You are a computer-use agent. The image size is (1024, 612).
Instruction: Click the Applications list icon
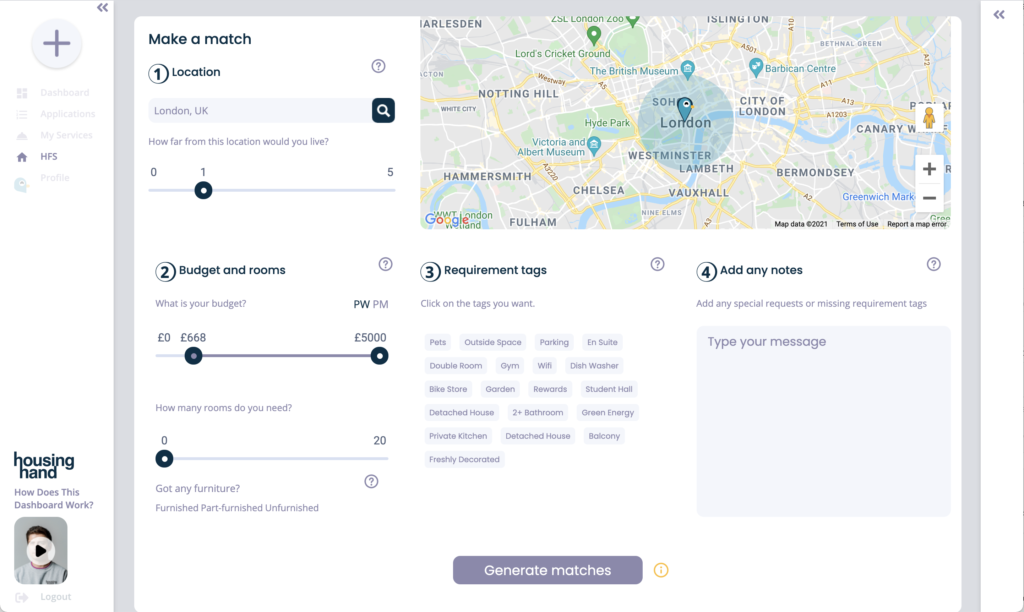click(x=22, y=114)
